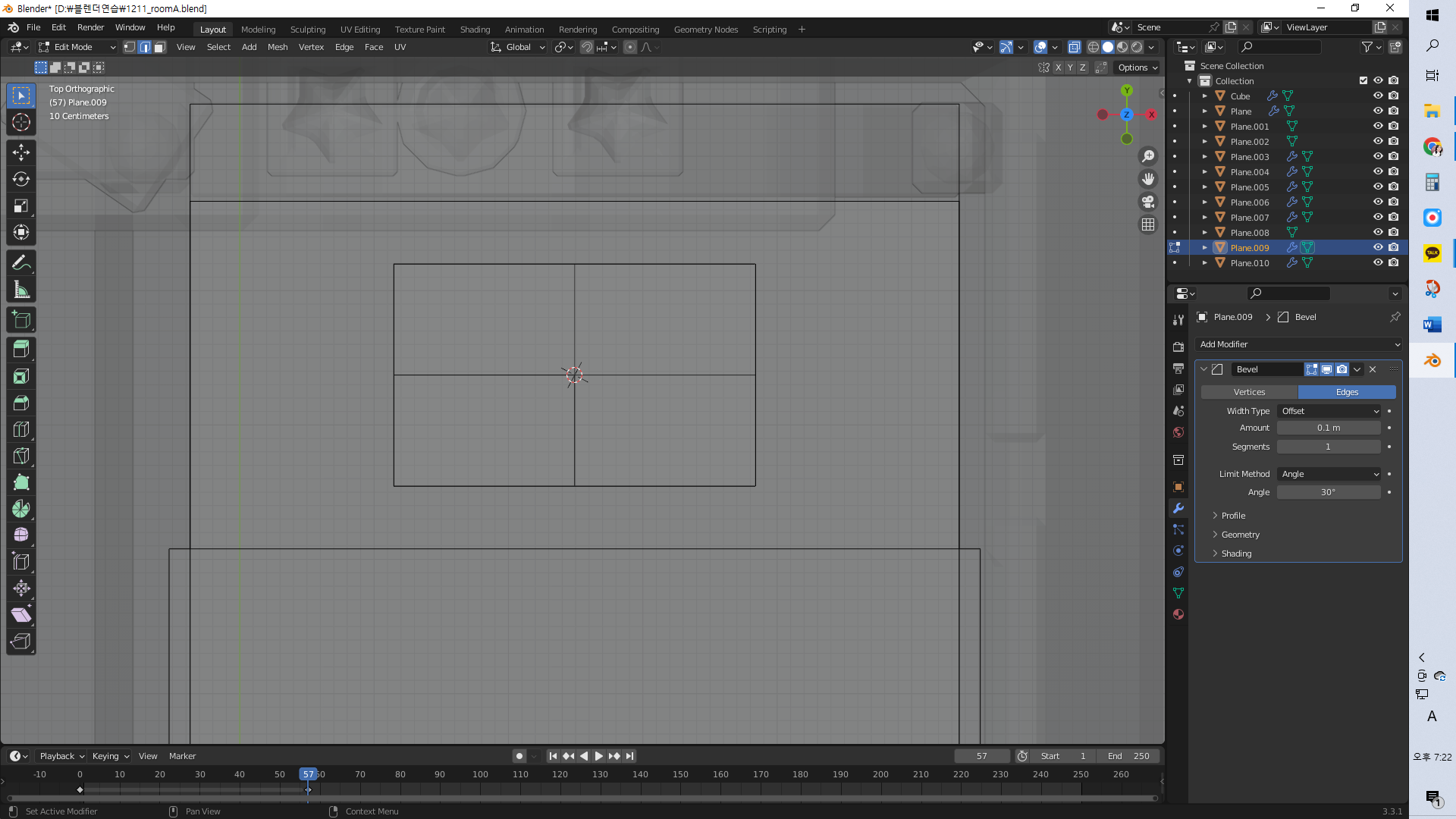1456x819 pixels.
Task: Select the Knife tool in toolbar
Action: pyautogui.click(x=21, y=456)
